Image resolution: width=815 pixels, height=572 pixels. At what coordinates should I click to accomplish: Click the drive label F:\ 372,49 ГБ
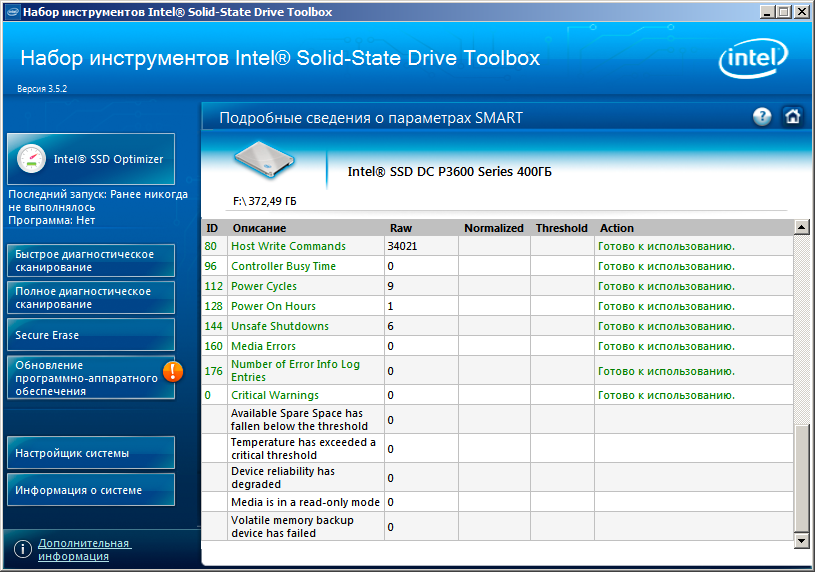click(265, 201)
